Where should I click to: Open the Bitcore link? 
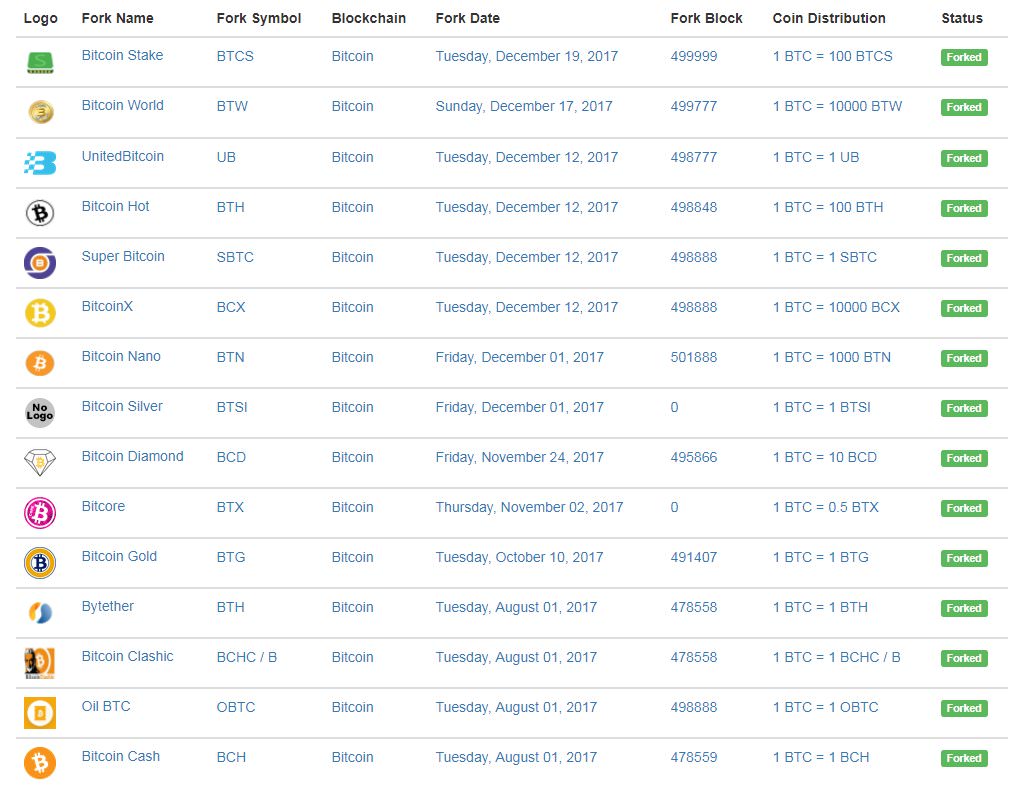(x=103, y=506)
